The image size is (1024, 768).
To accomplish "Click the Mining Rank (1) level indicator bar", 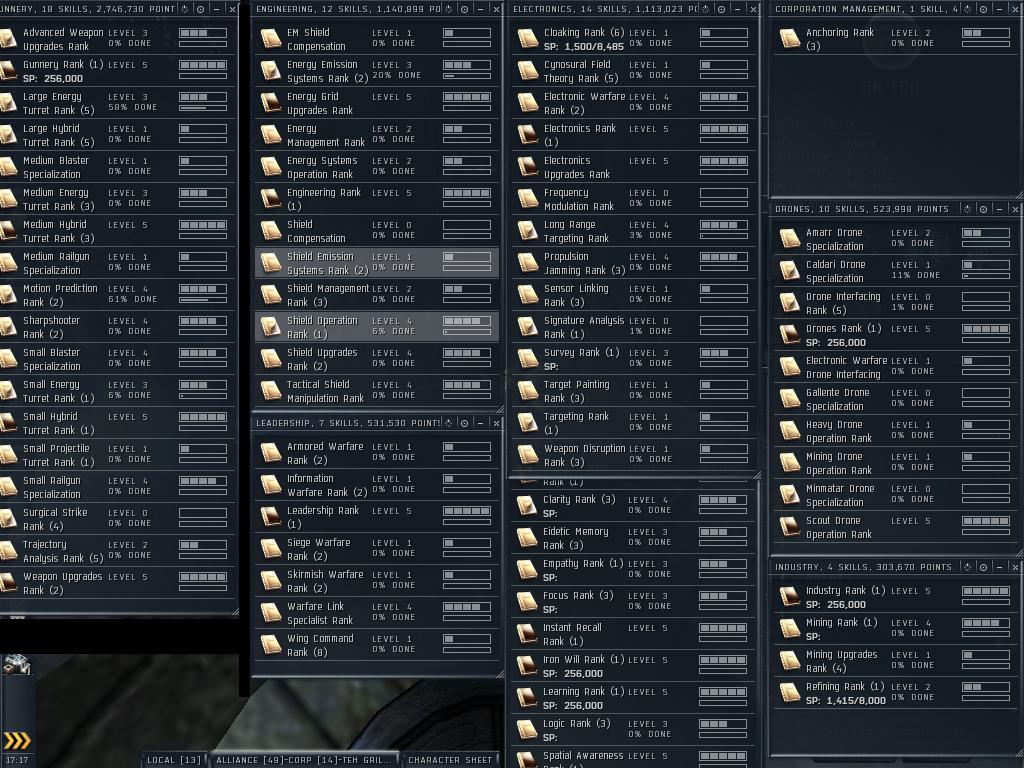I will point(986,623).
